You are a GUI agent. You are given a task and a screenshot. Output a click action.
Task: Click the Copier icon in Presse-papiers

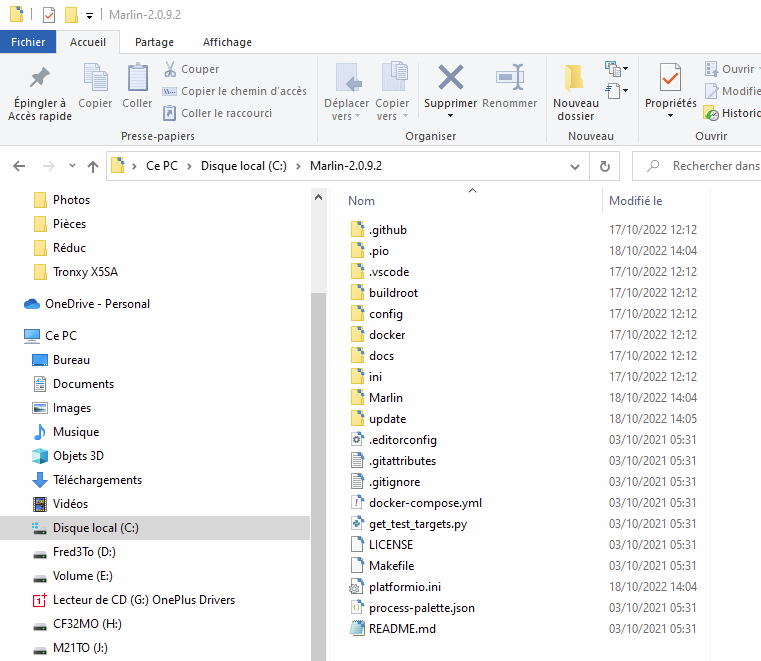[96, 78]
